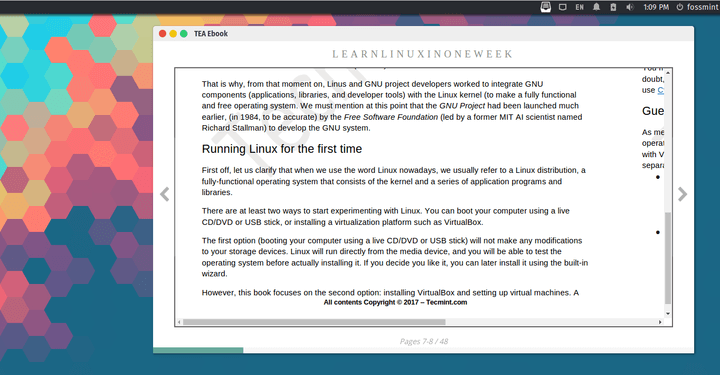Open the EN keyboard language indicator

click(x=579, y=7)
